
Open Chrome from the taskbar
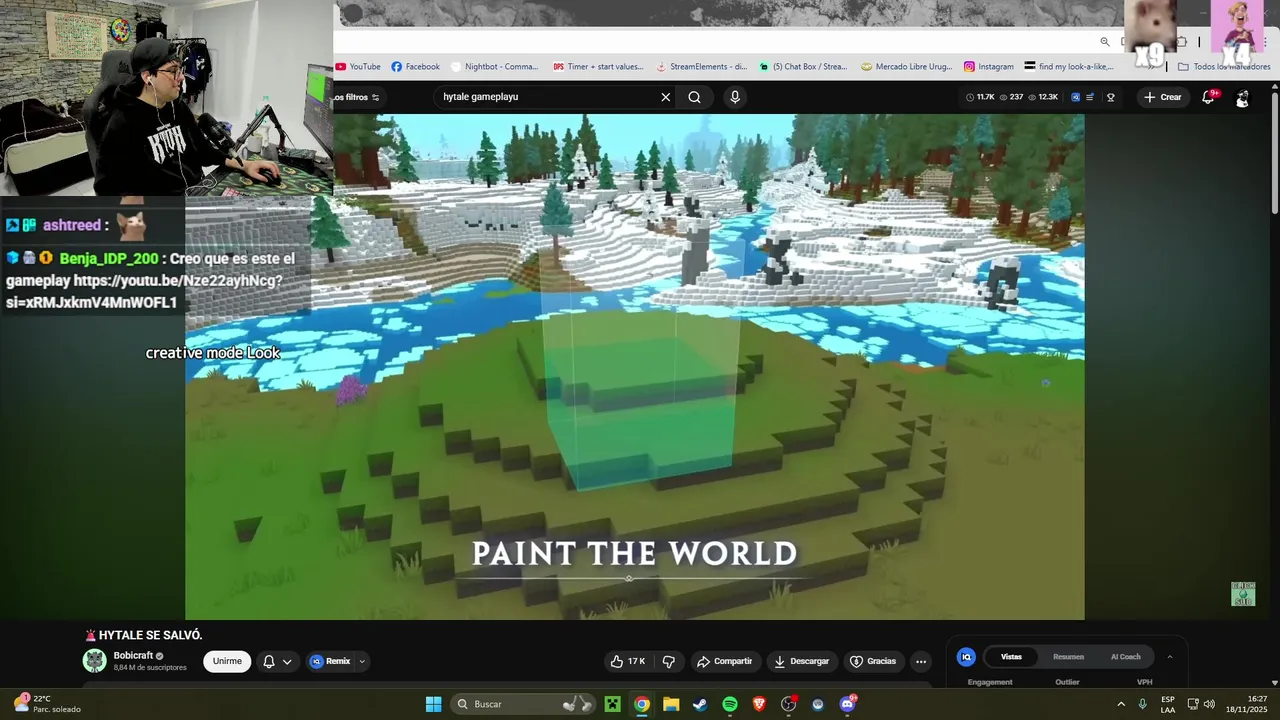[642, 704]
